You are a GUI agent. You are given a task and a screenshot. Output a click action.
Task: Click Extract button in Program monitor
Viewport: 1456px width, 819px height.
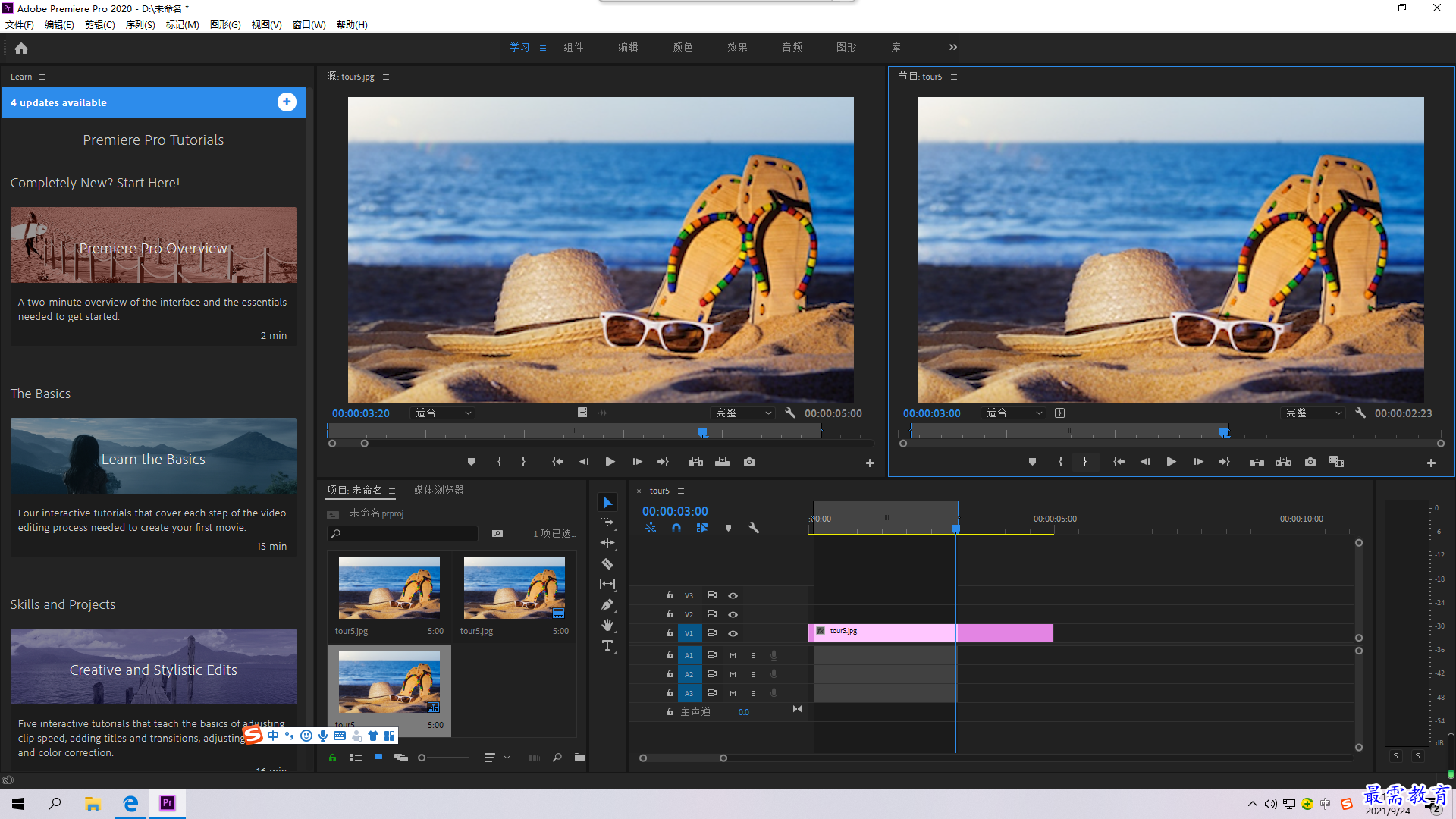tap(1283, 462)
